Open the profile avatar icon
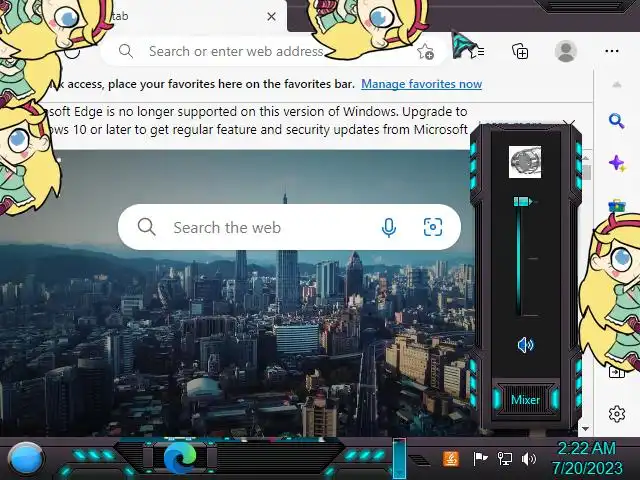 click(x=566, y=51)
